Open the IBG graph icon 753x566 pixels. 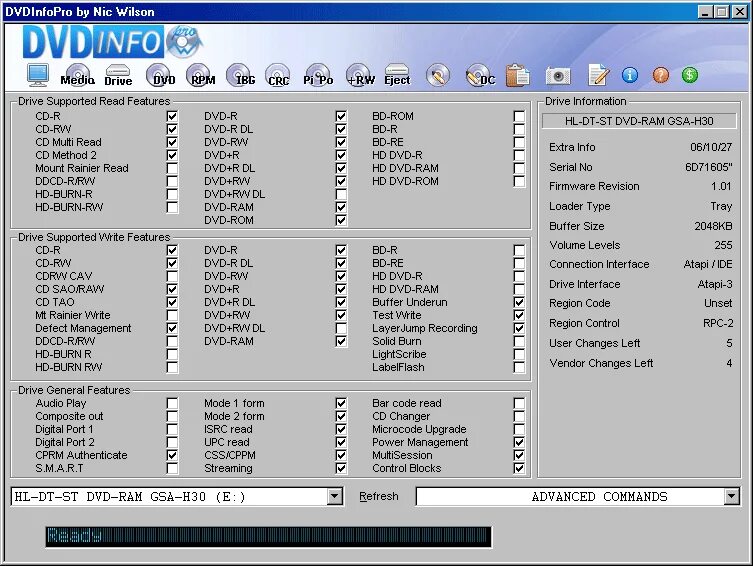[x=242, y=75]
